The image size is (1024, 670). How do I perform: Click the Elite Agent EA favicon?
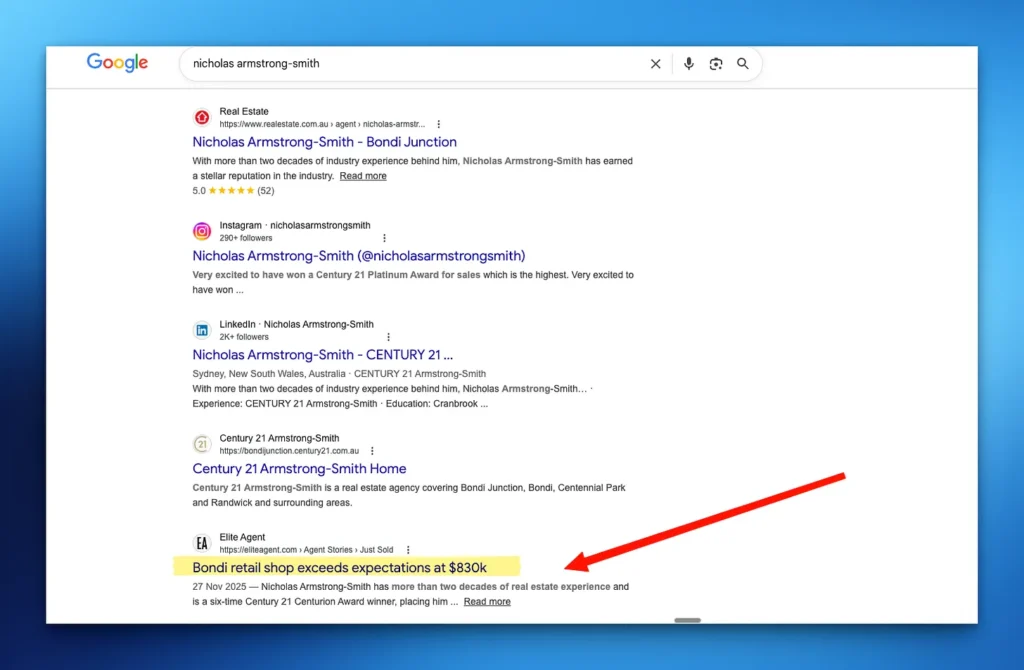click(202, 543)
